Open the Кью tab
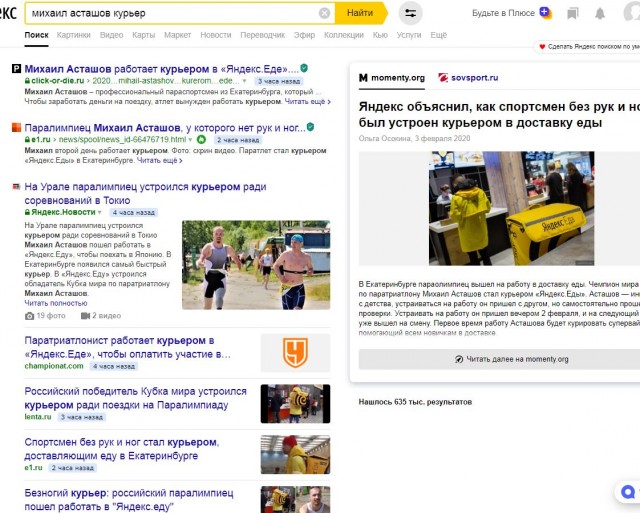640x513 pixels. 380,35
